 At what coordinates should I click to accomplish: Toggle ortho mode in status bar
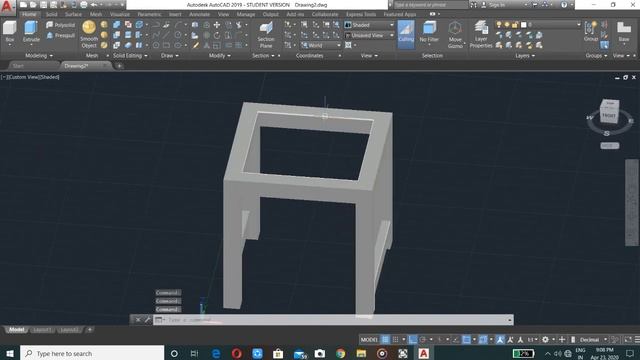pos(413,340)
